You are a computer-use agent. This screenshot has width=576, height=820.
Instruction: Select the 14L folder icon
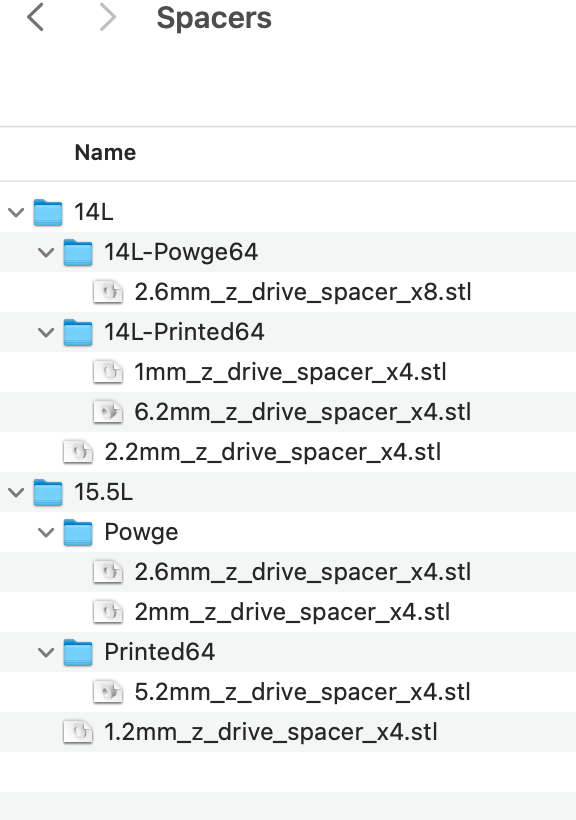[x=48, y=212]
